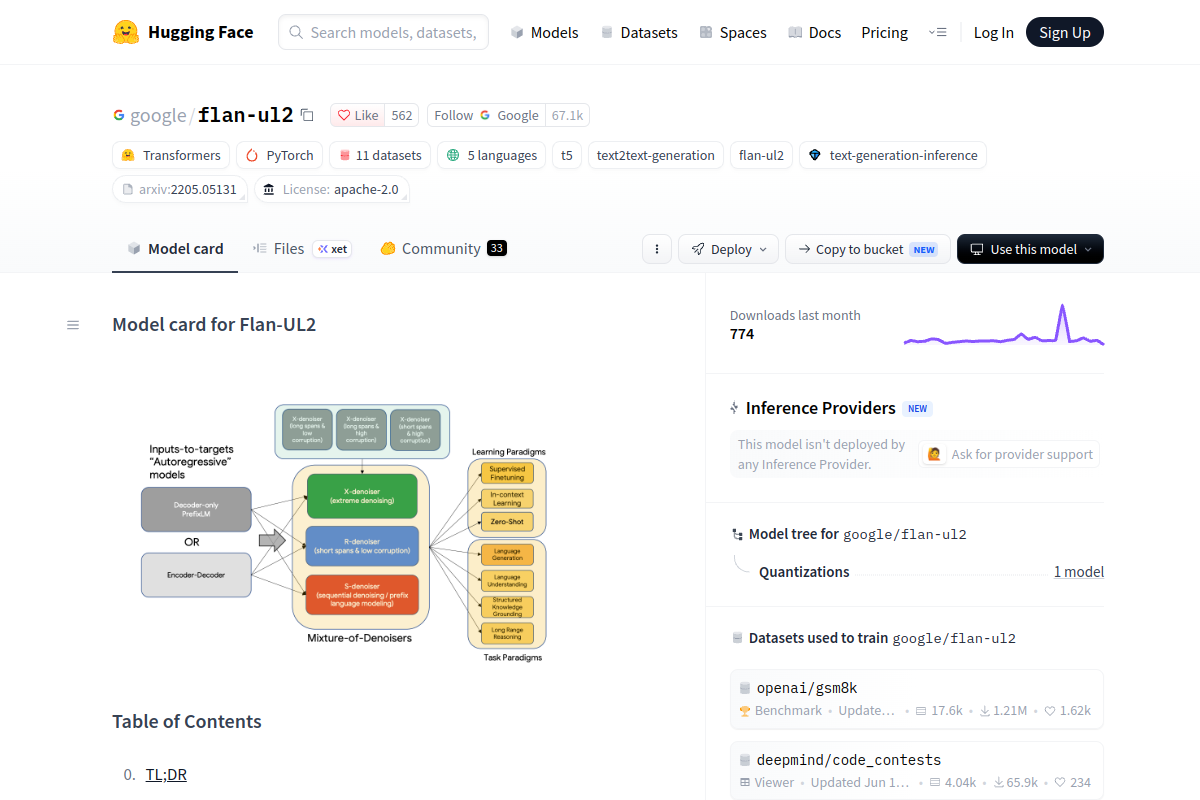Switch to the Model card tab

point(175,248)
